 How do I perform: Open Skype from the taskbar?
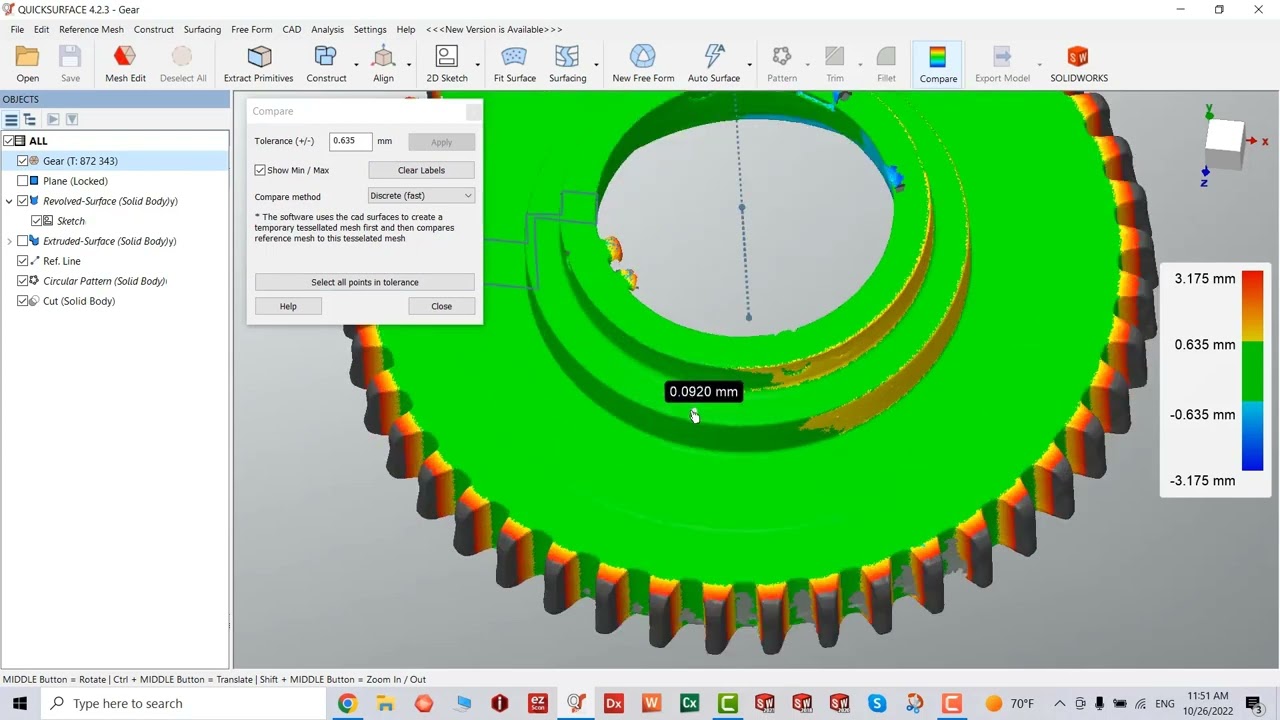tap(877, 703)
